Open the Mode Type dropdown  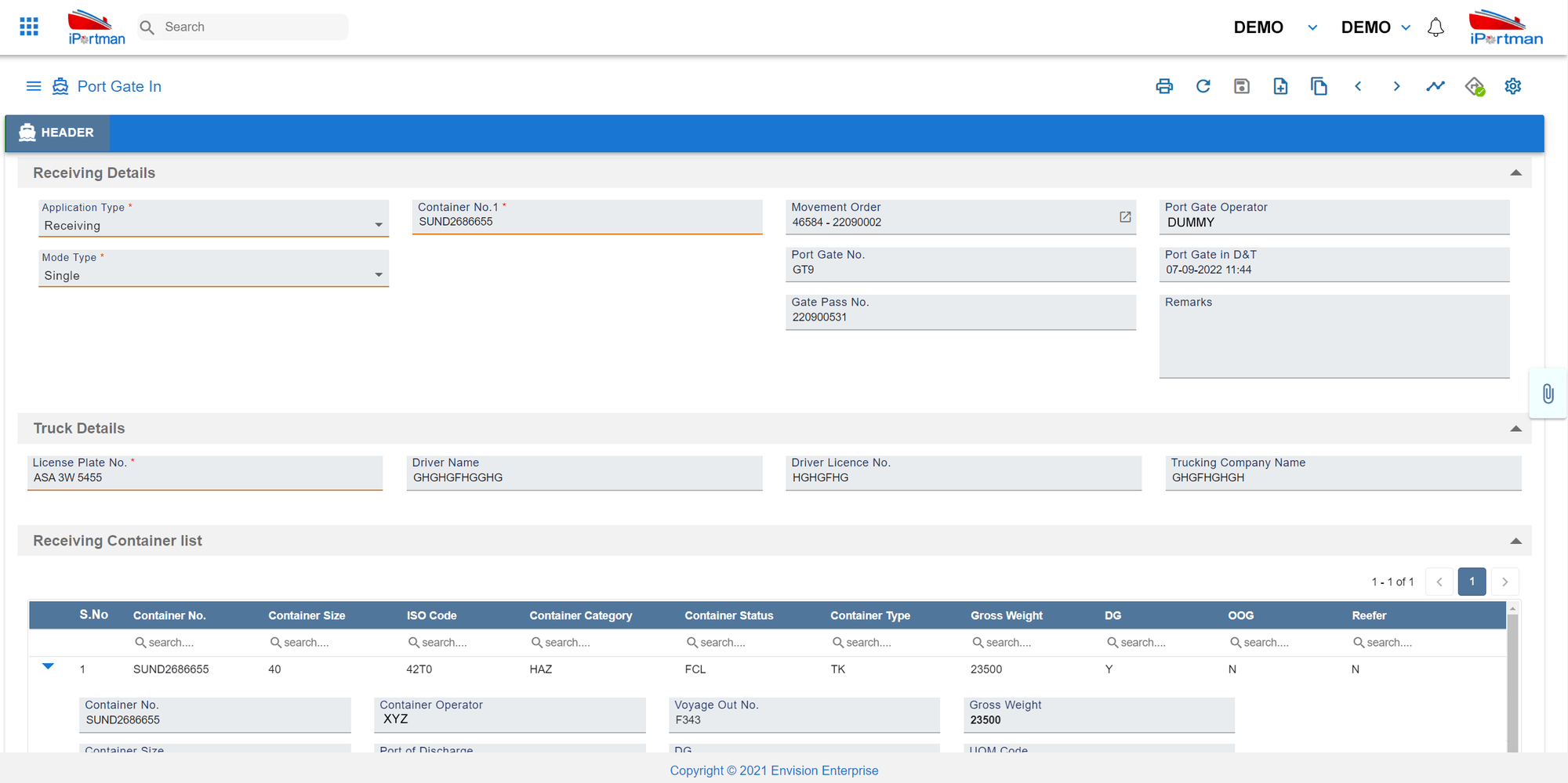pos(379,275)
